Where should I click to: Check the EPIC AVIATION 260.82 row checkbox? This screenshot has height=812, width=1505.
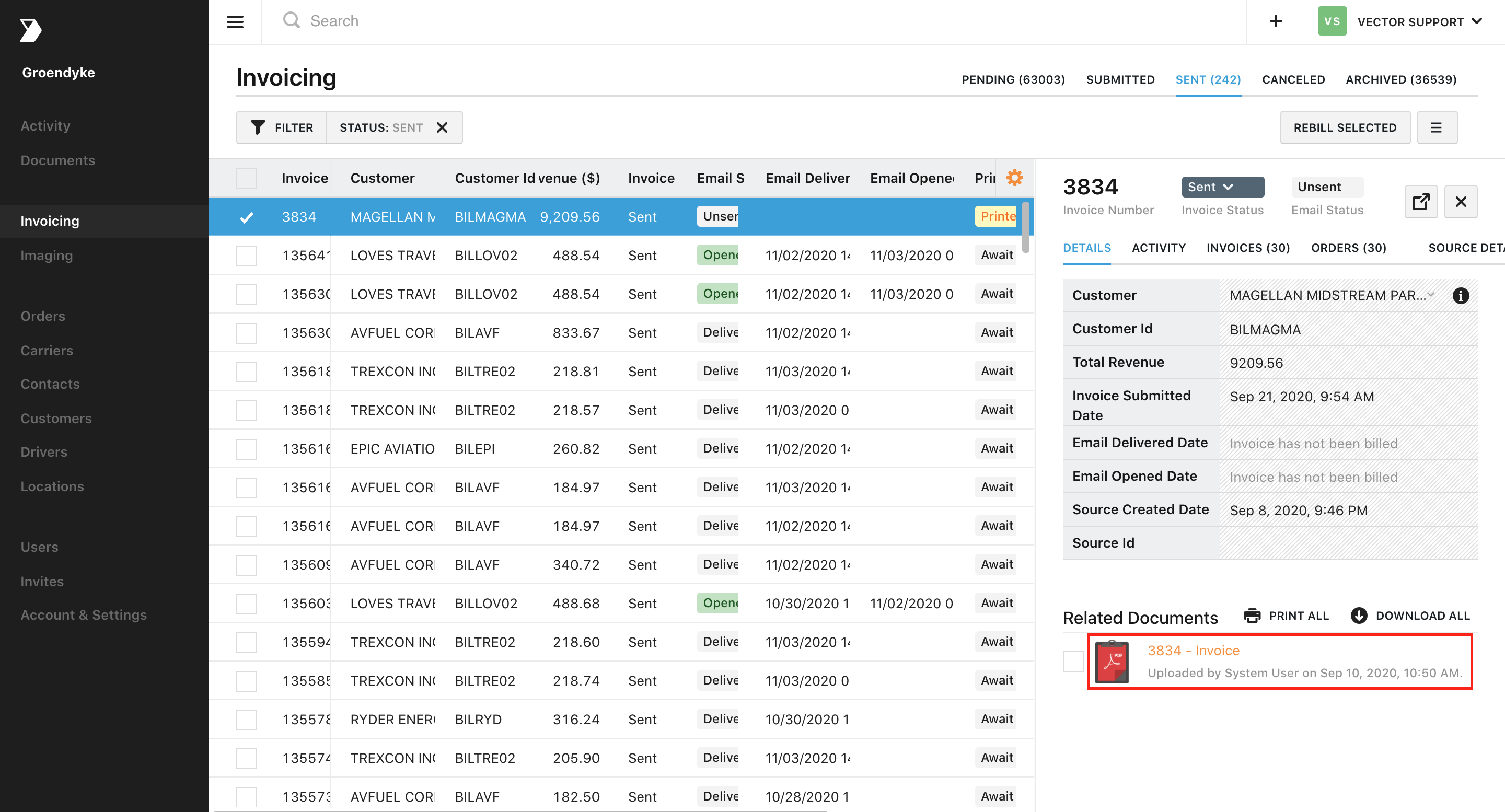coord(247,449)
